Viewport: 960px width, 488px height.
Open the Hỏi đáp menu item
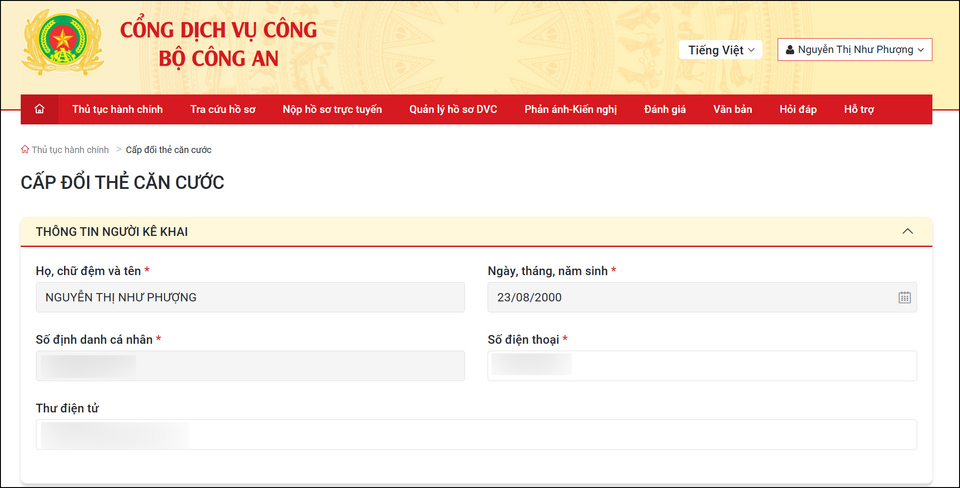pyautogui.click(x=798, y=109)
